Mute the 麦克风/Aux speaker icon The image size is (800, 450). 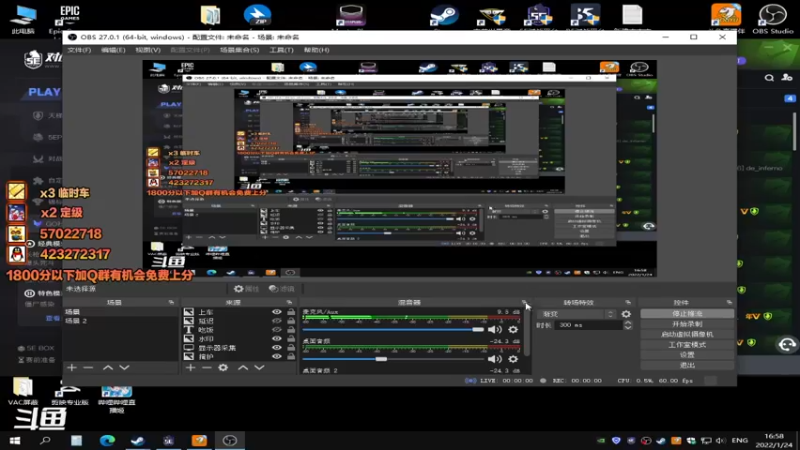pyautogui.click(x=494, y=330)
